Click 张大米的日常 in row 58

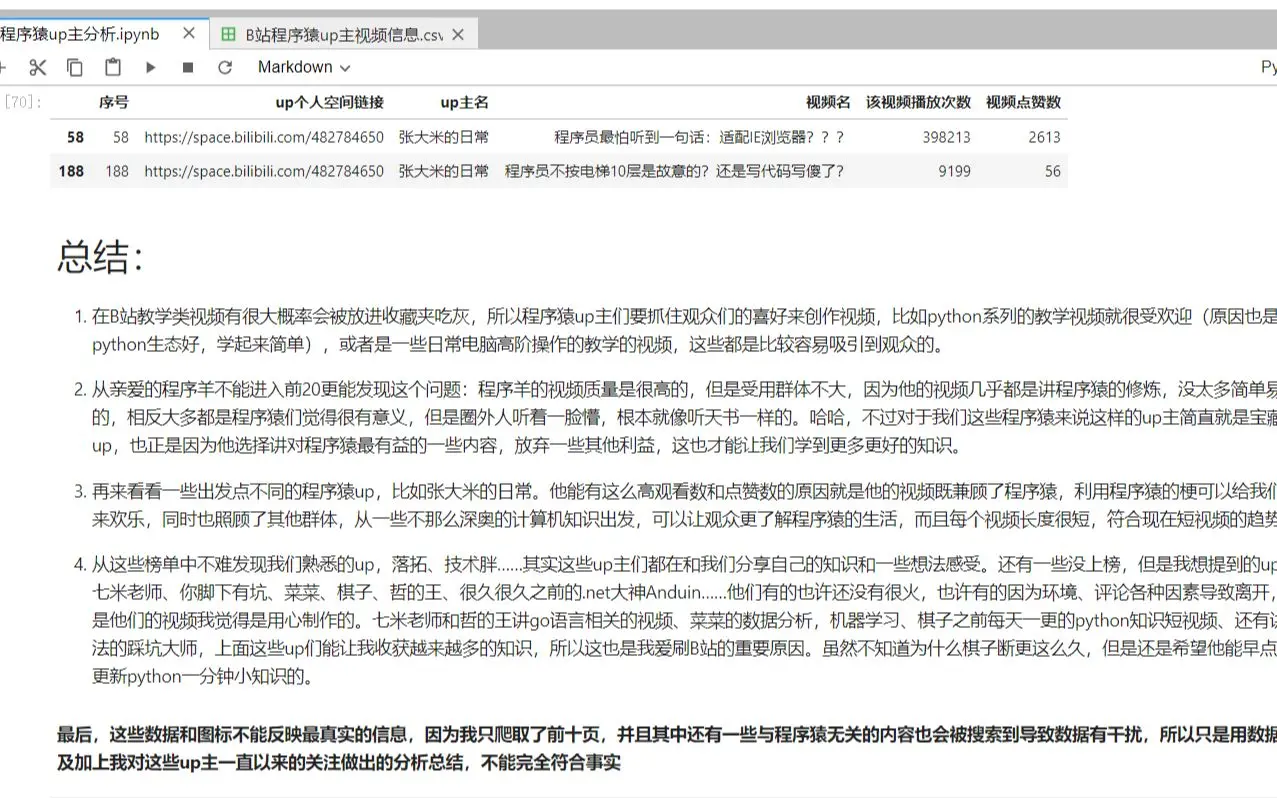[444, 137]
